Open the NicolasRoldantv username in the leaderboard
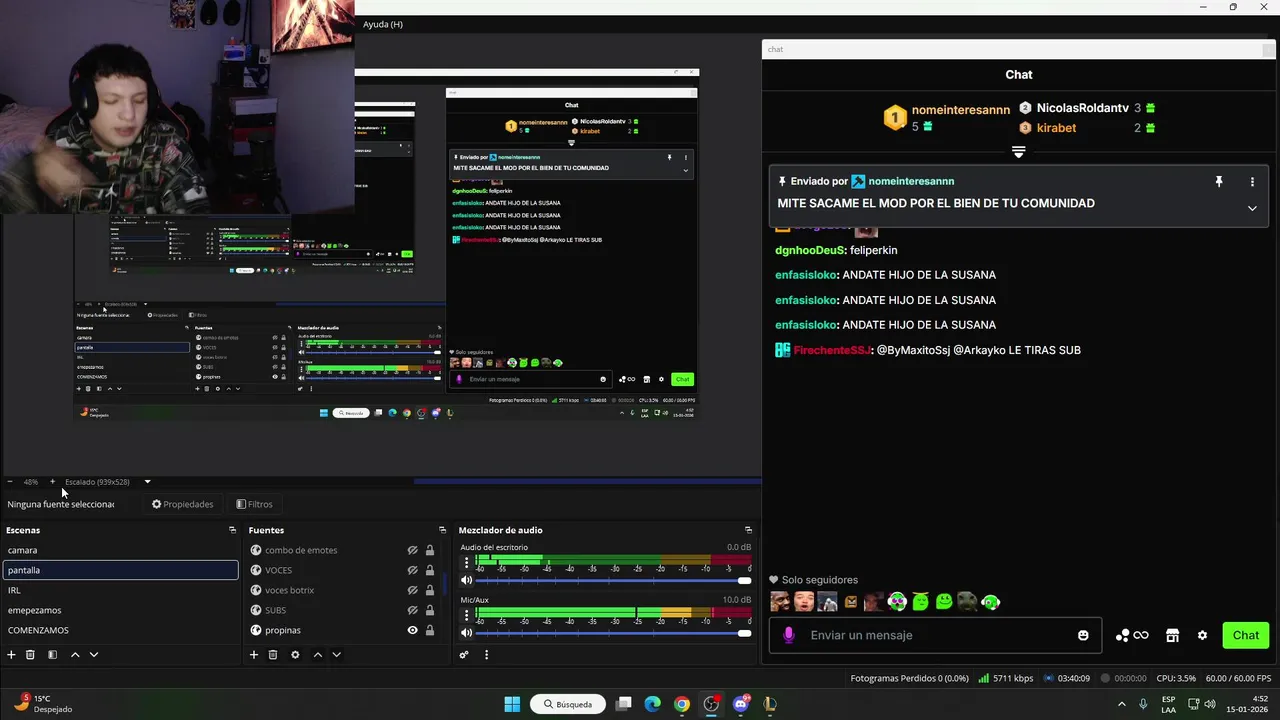 pos(1083,108)
